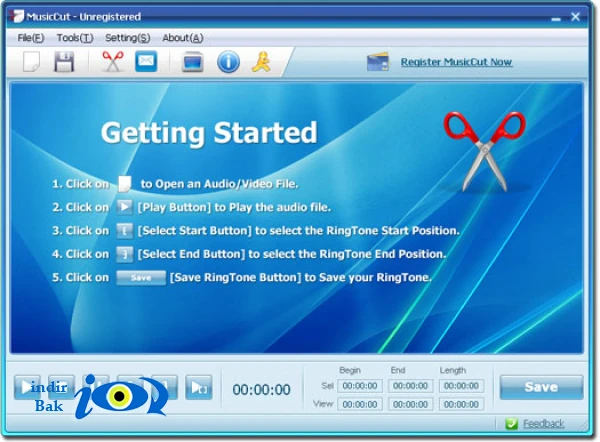600x442 pixels.
Task: Open the File(F) menu
Action: [x=31, y=38]
